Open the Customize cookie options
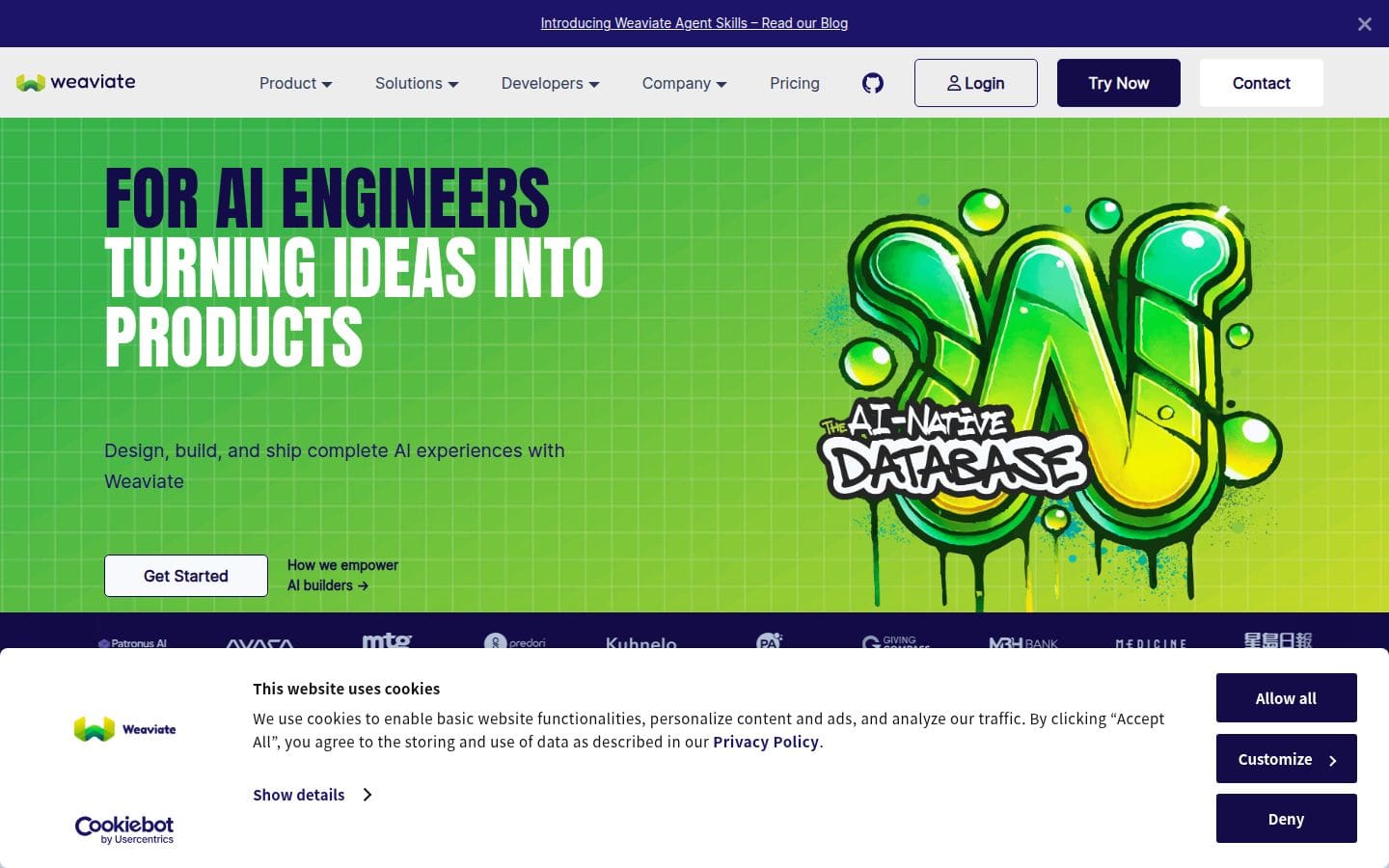 pos(1286,759)
